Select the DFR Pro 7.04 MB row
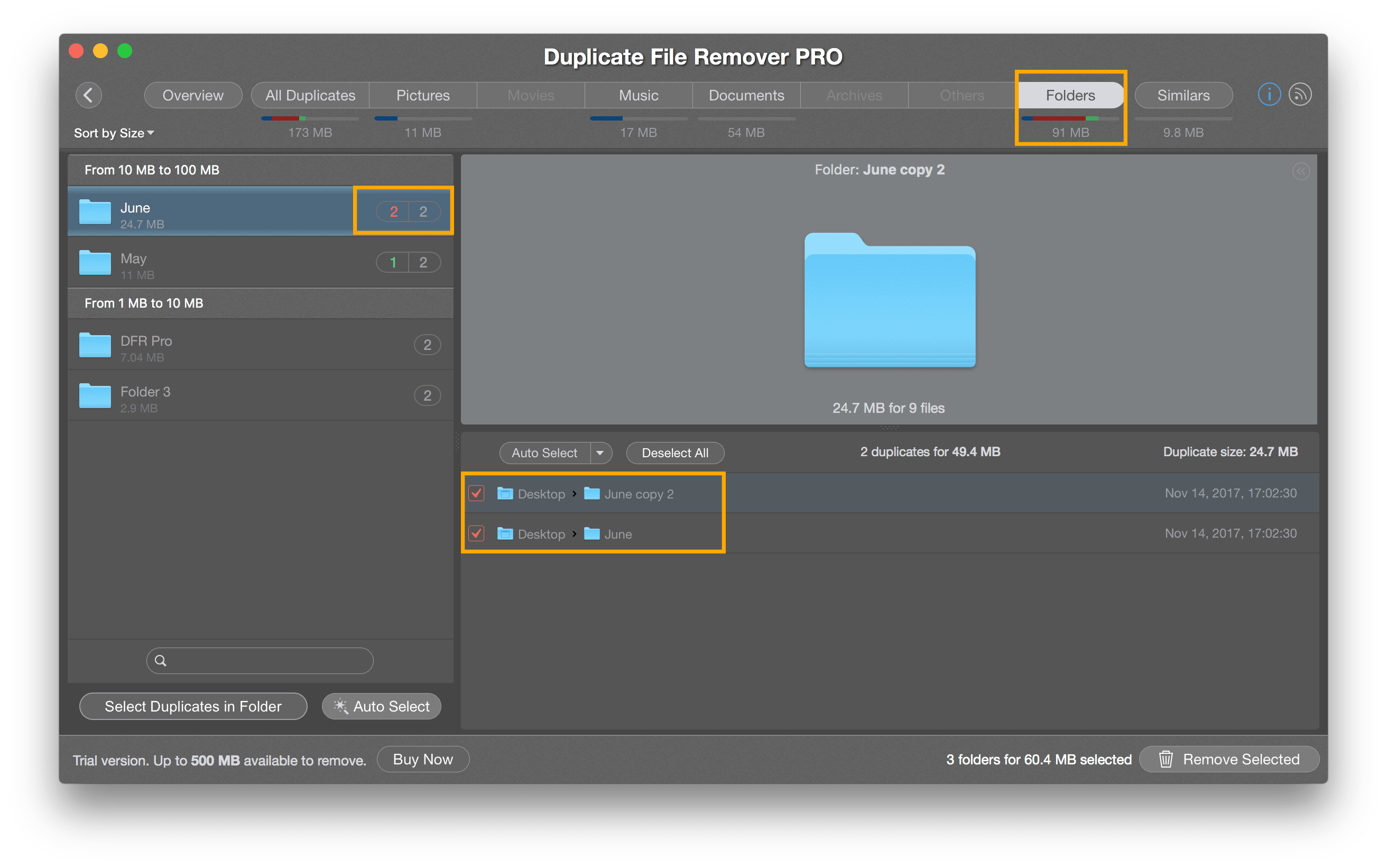Screen dimensions: 1387x868 coord(261,345)
